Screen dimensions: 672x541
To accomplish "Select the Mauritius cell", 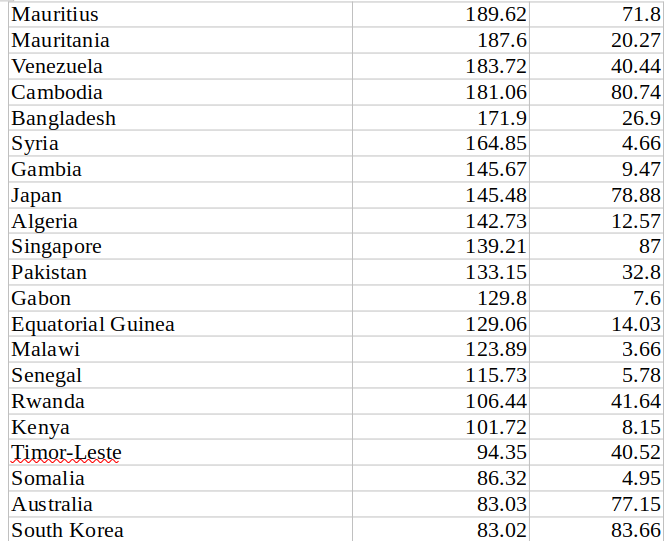I will (180, 15).
